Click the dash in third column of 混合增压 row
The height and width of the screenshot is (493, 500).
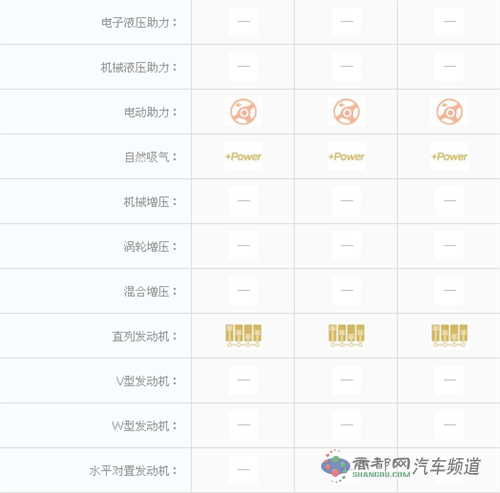click(449, 290)
